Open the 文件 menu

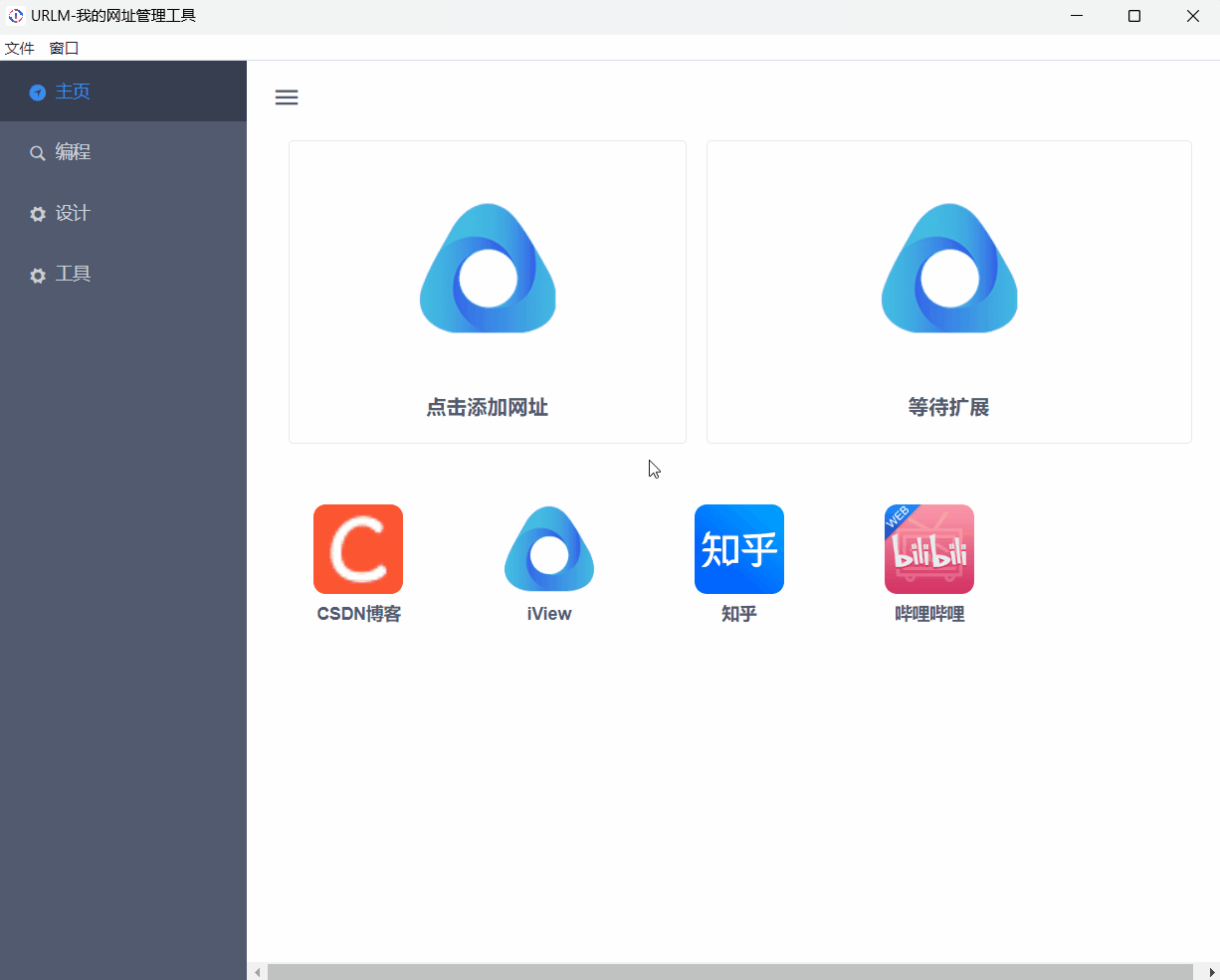(x=20, y=48)
